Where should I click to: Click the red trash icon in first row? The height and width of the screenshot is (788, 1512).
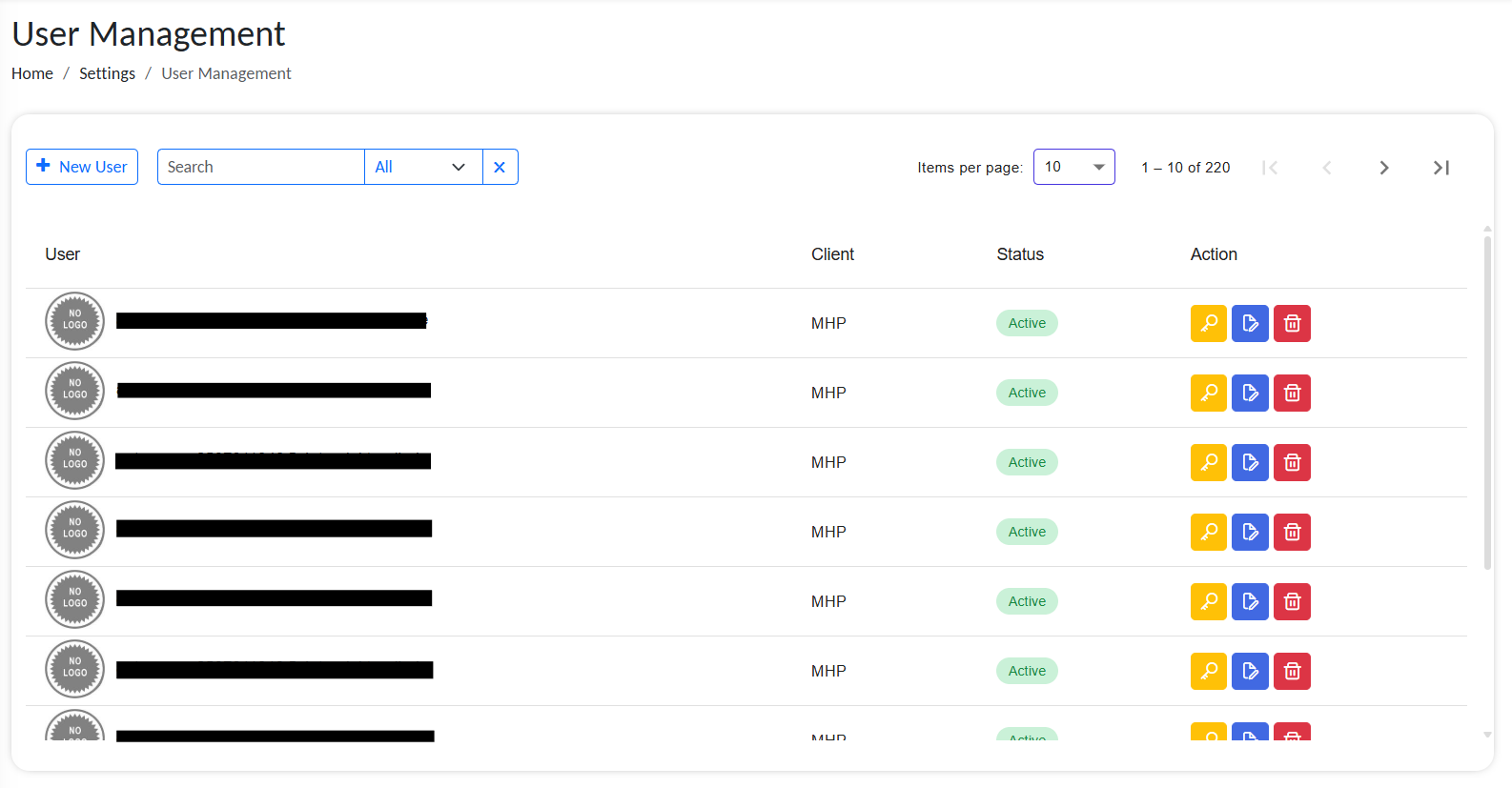pyautogui.click(x=1292, y=323)
